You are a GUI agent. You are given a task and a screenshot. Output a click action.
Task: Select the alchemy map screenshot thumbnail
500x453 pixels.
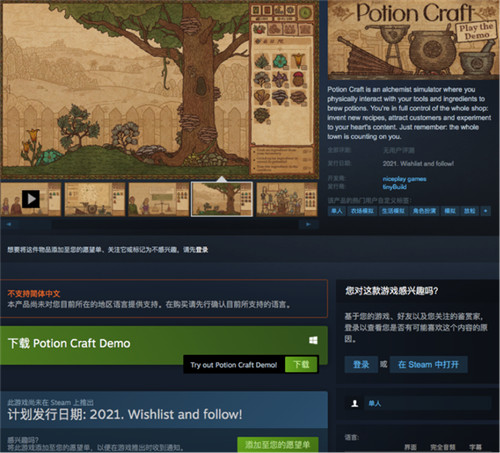point(95,199)
